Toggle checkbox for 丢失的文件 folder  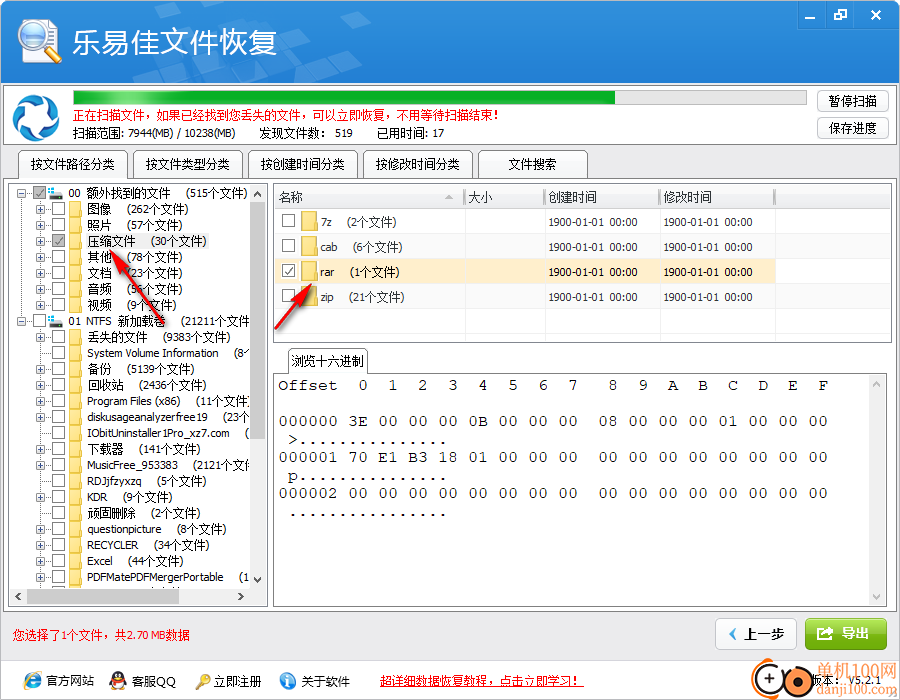pyautogui.click(x=59, y=336)
